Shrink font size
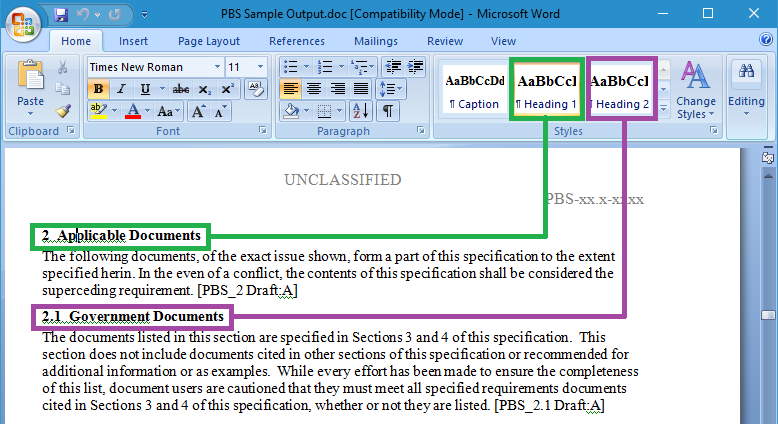778x424 pixels. pyautogui.click(x=220, y=111)
